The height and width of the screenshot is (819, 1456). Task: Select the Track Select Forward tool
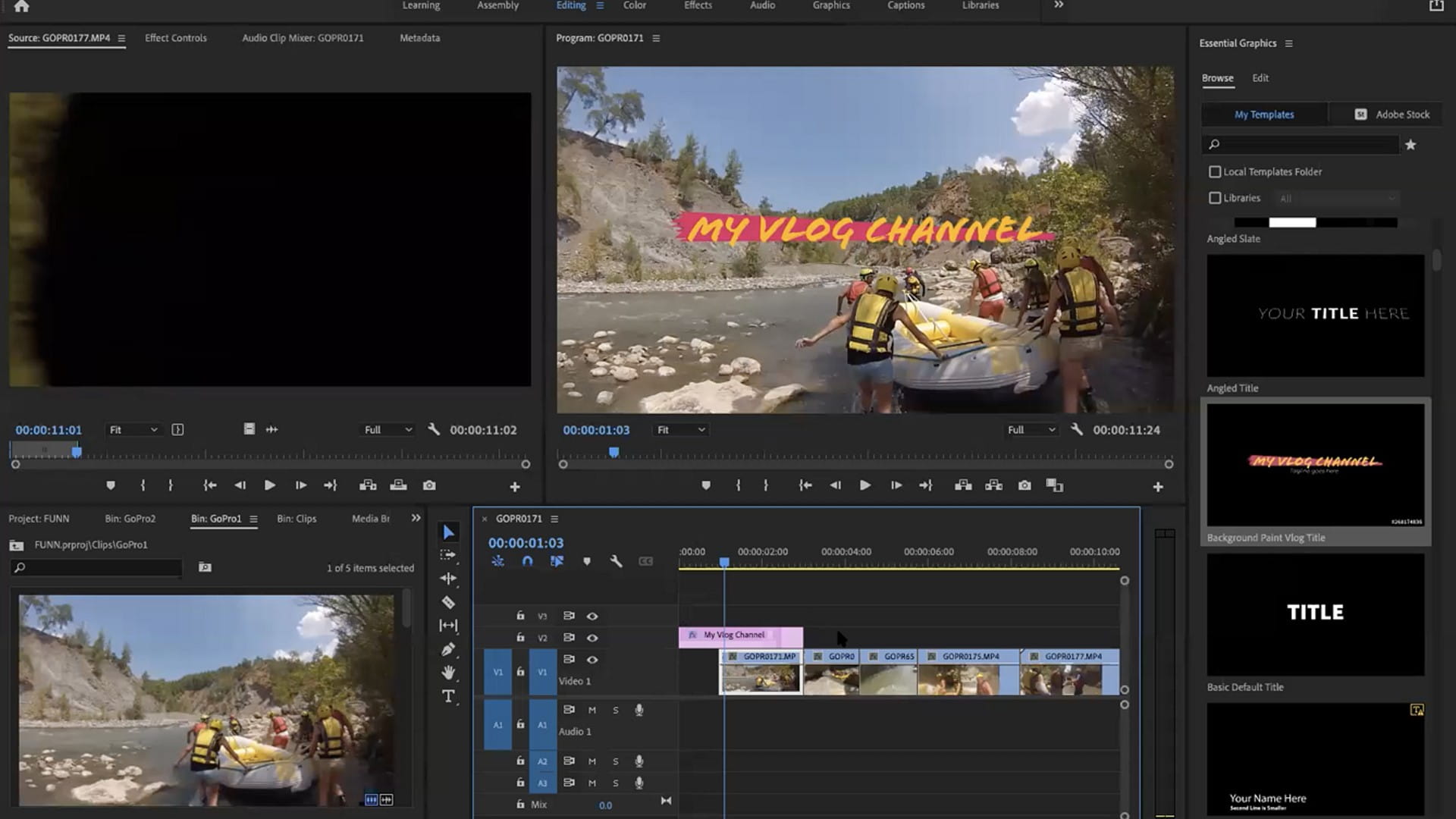[448, 554]
